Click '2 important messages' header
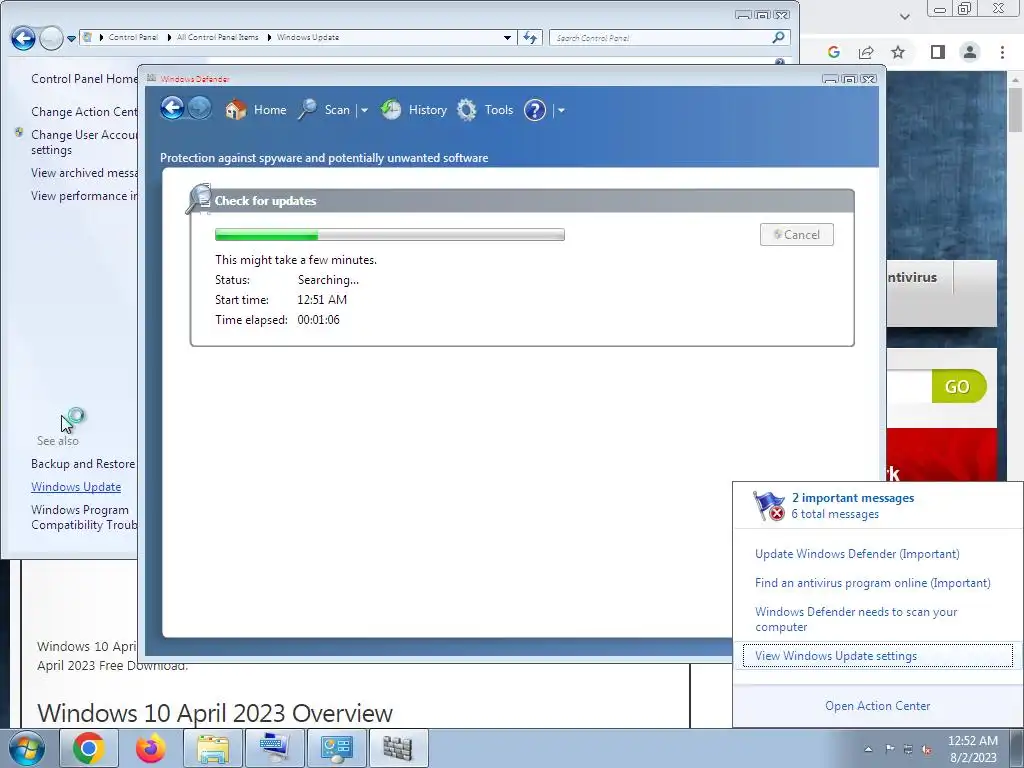The height and width of the screenshot is (768, 1024). coord(853,498)
